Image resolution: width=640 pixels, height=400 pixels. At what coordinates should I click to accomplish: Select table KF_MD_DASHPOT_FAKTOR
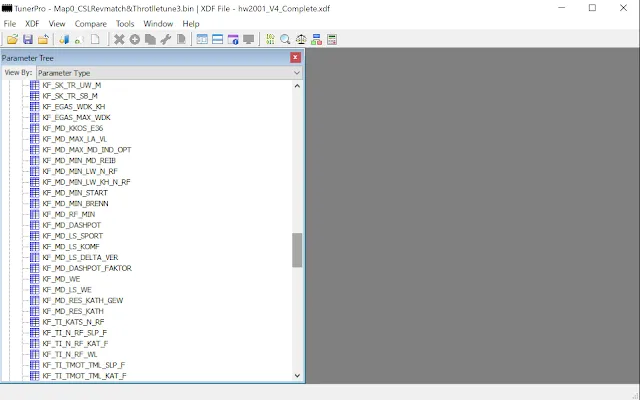tap(87, 268)
